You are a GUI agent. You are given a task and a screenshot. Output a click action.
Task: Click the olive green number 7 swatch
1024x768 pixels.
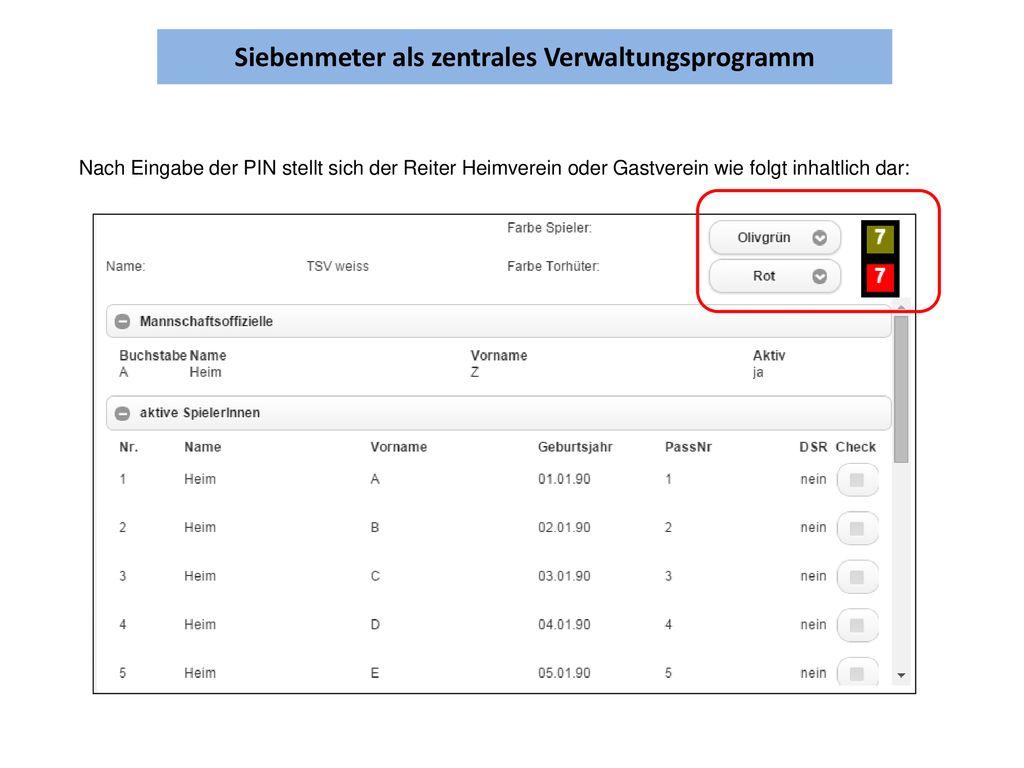tap(880, 238)
